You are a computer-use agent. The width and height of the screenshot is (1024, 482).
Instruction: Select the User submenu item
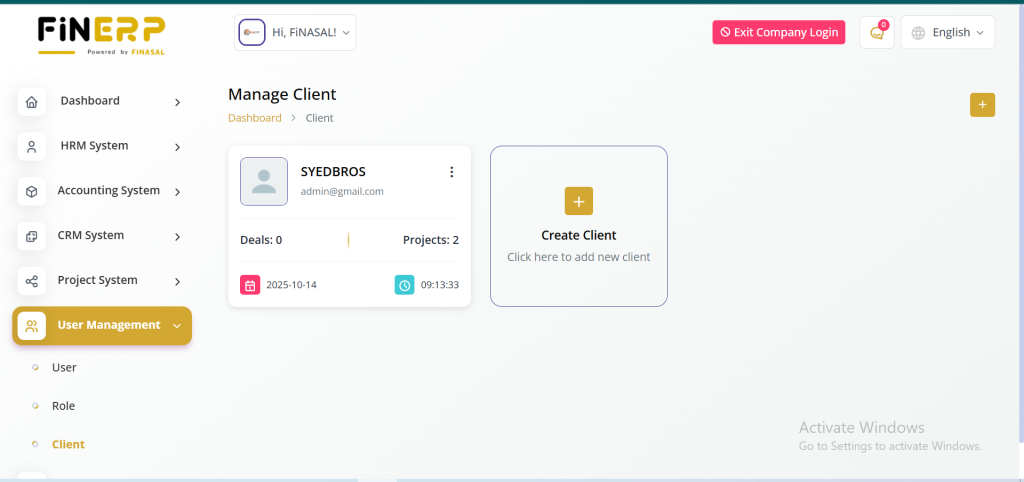(x=64, y=368)
